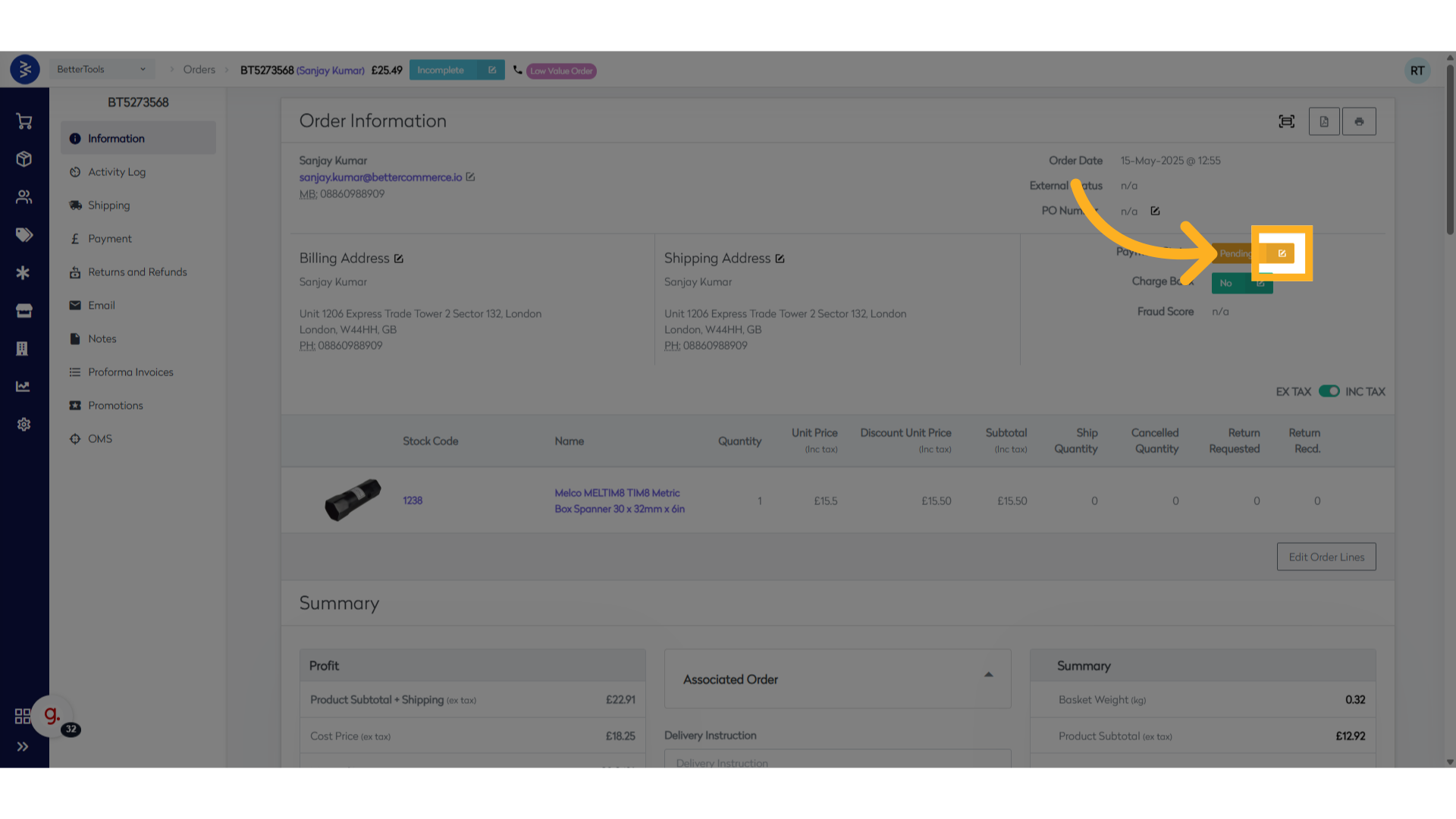Open the BetterTools store dropdown

tap(101, 69)
